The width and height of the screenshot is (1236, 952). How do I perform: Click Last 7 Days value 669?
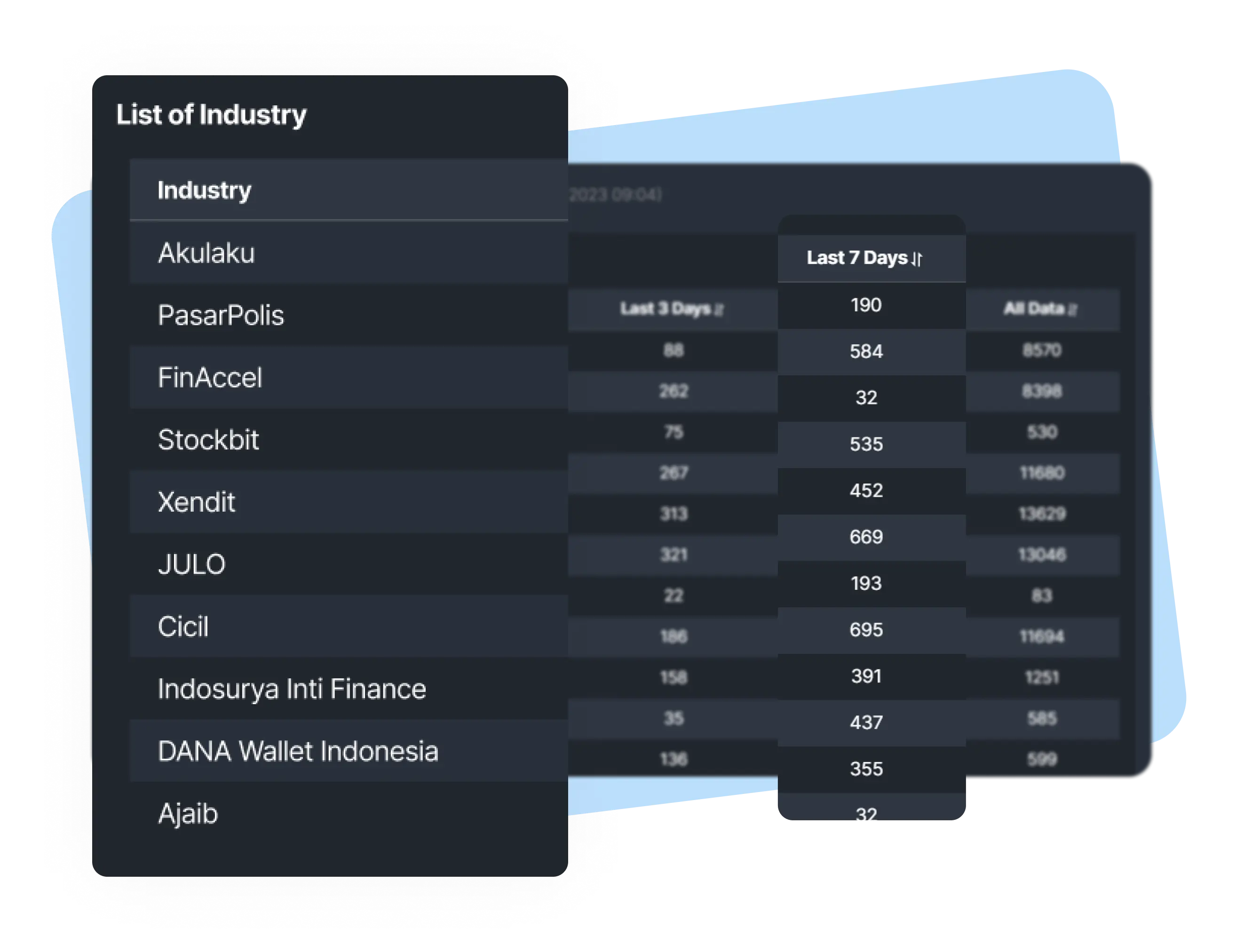pos(866,537)
